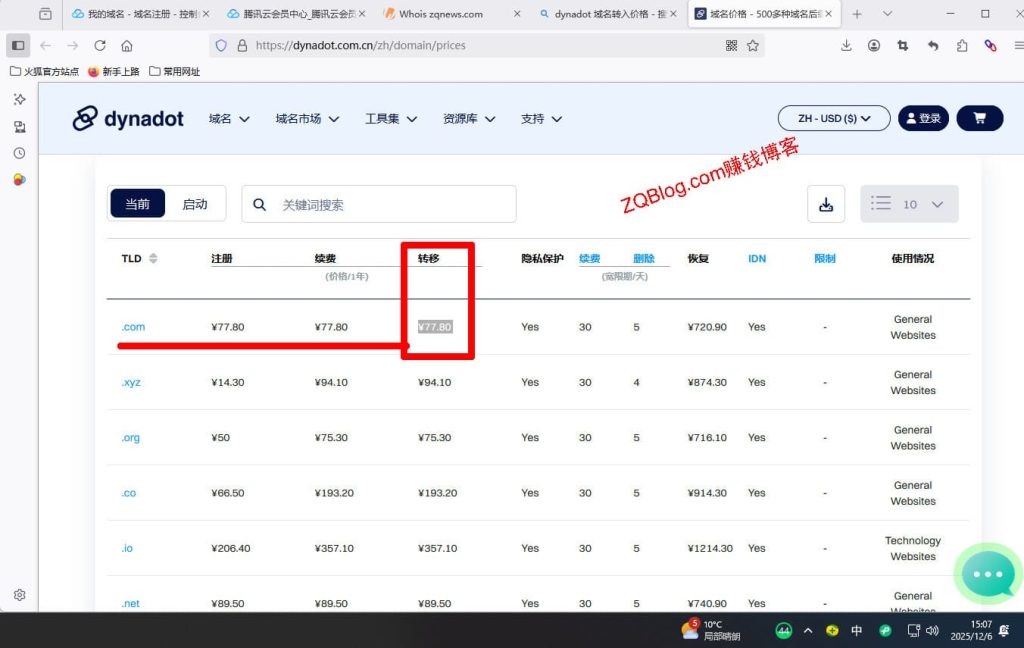1024x648 pixels.
Task: Switch to the 当前 price toggle
Action: click(137, 204)
